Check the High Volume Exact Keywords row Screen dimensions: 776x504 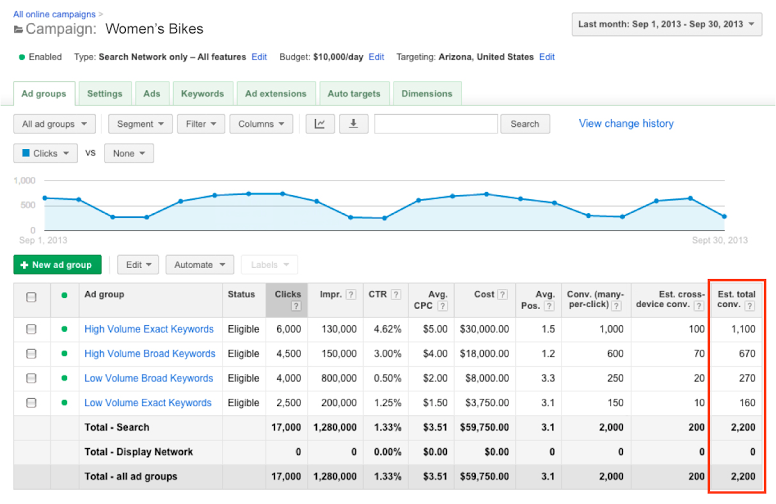coord(31,329)
